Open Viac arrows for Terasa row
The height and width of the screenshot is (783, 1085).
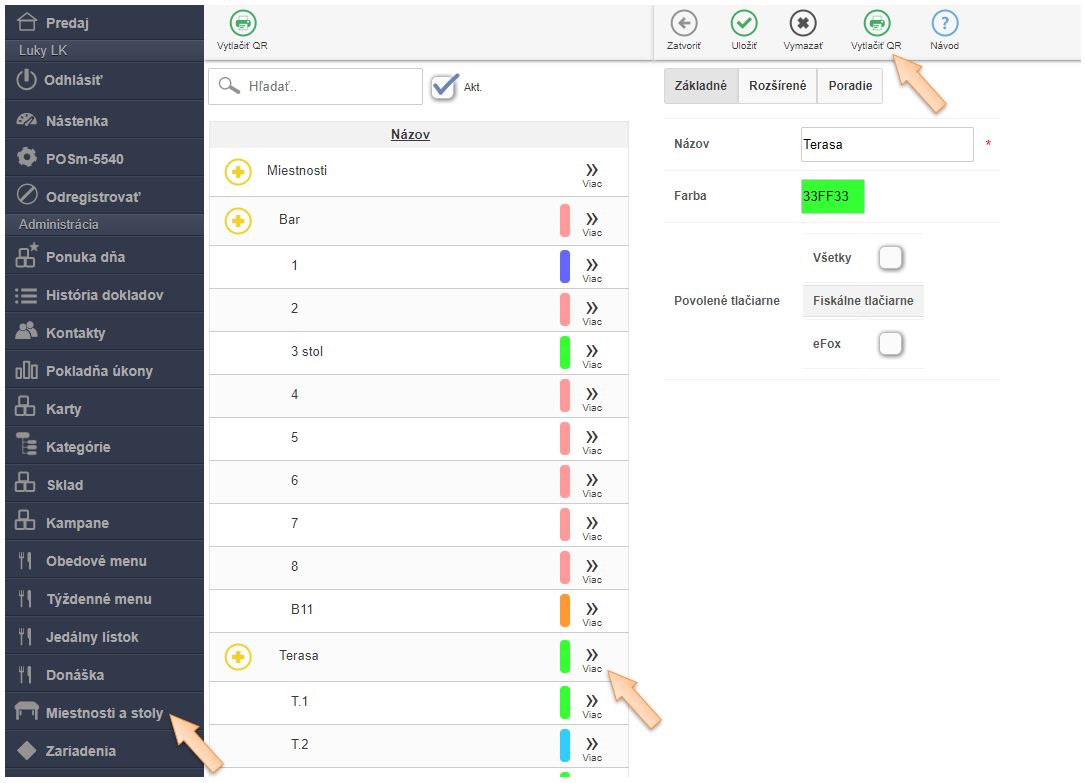[592, 656]
